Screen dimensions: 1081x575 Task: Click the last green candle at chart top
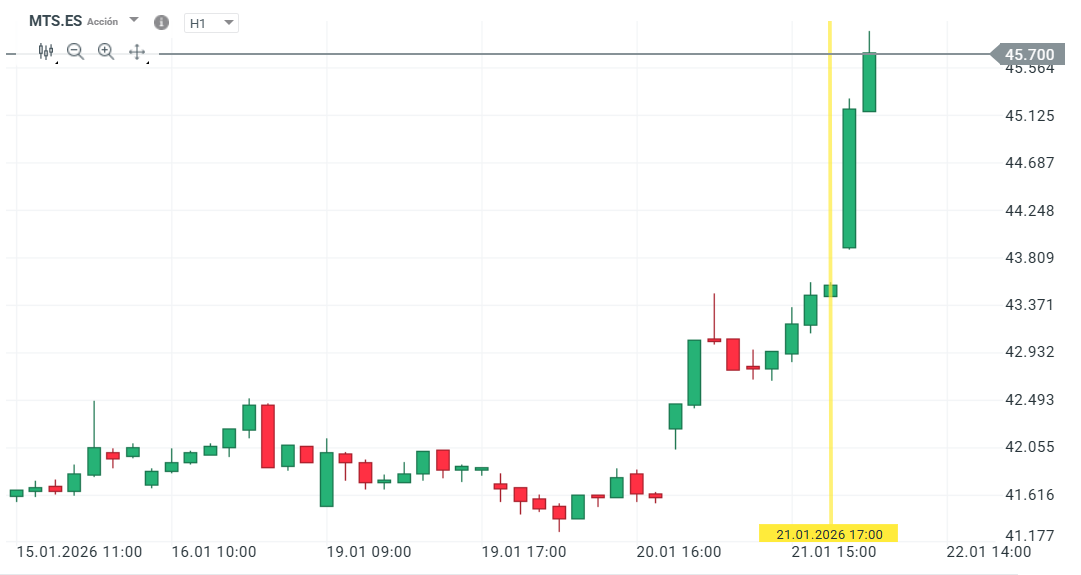pyautogui.click(x=869, y=82)
